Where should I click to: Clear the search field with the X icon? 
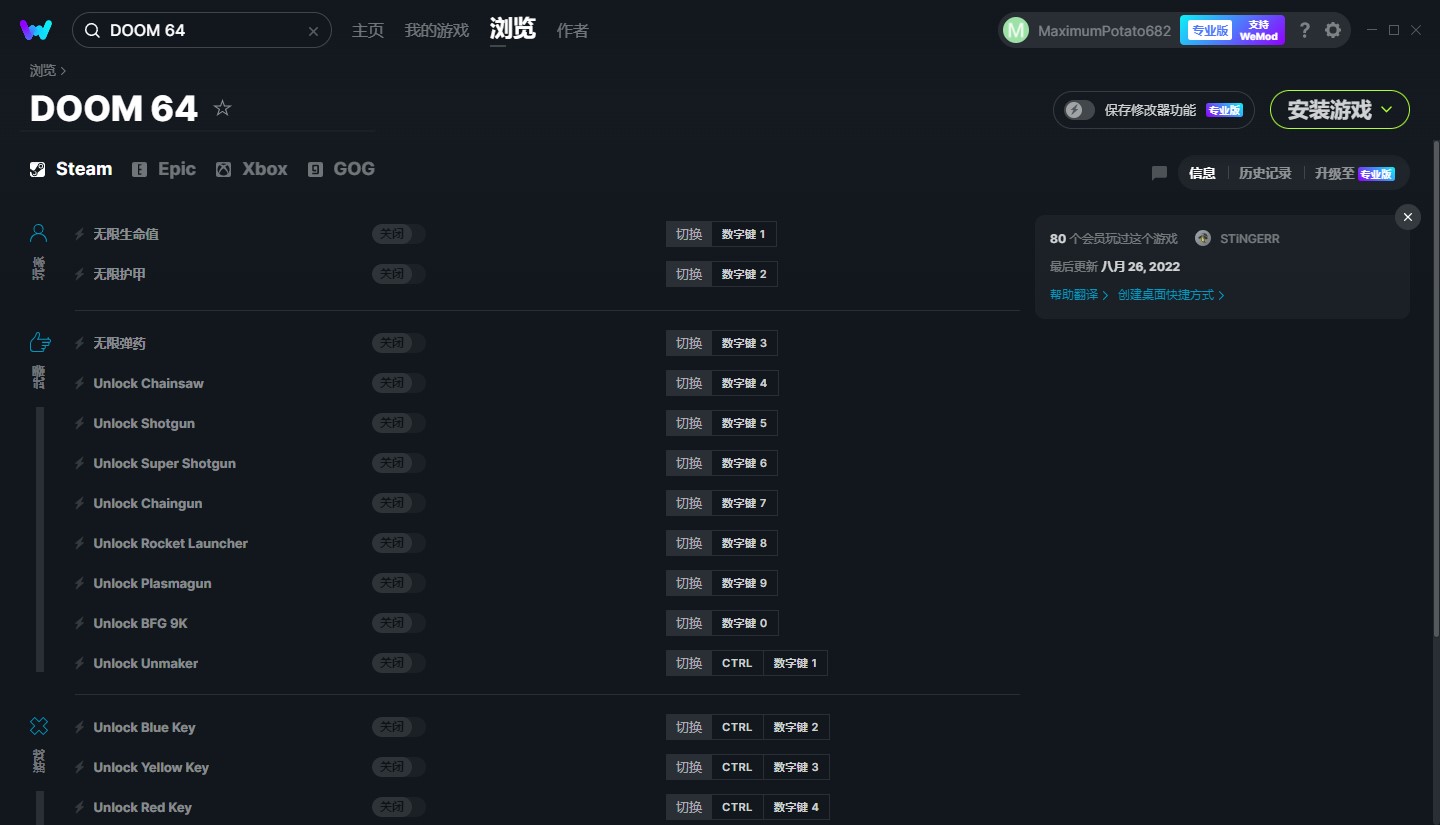pos(313,31)
